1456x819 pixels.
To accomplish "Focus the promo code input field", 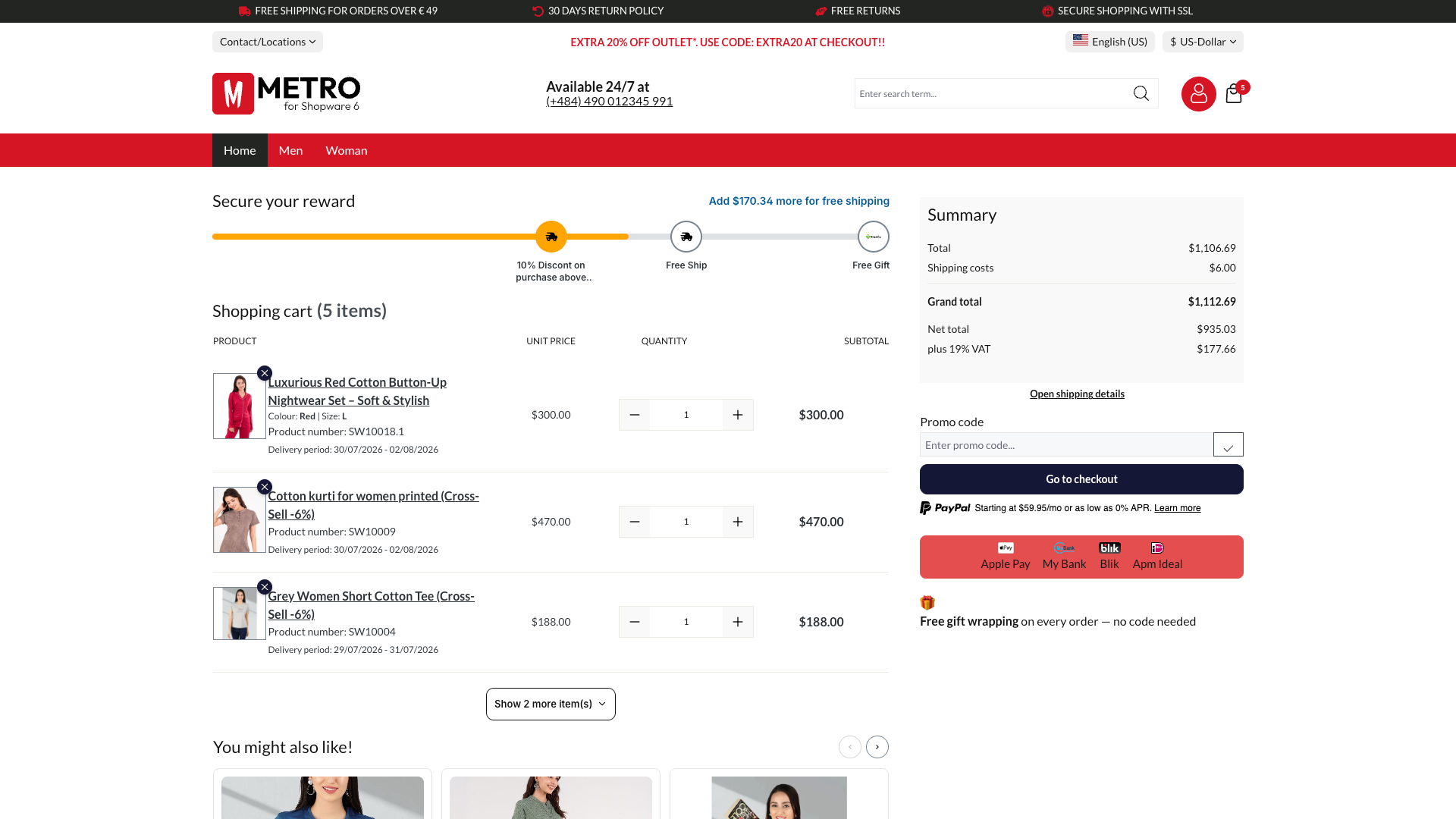I will [1066, 444].
